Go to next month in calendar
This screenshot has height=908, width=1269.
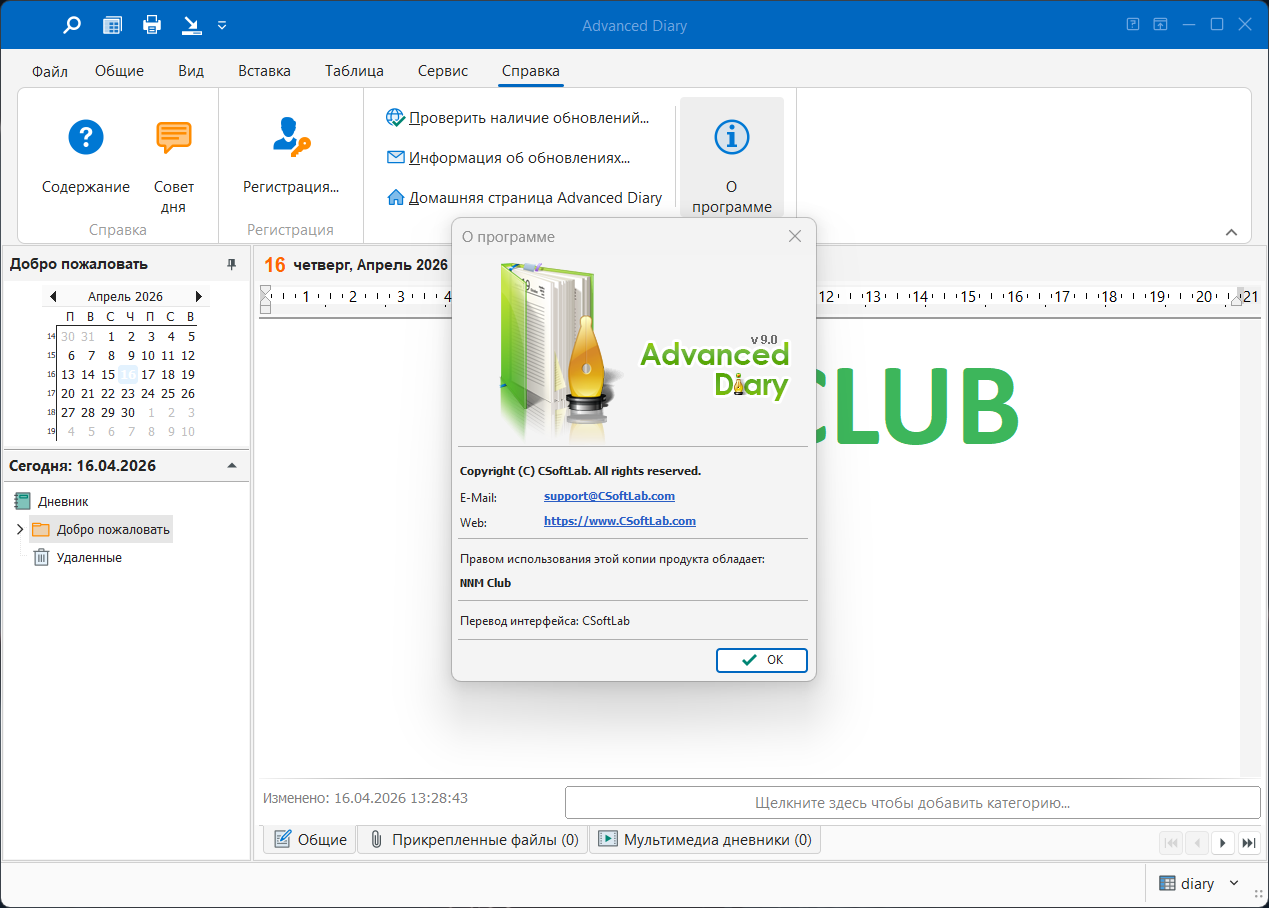(199, 297)
